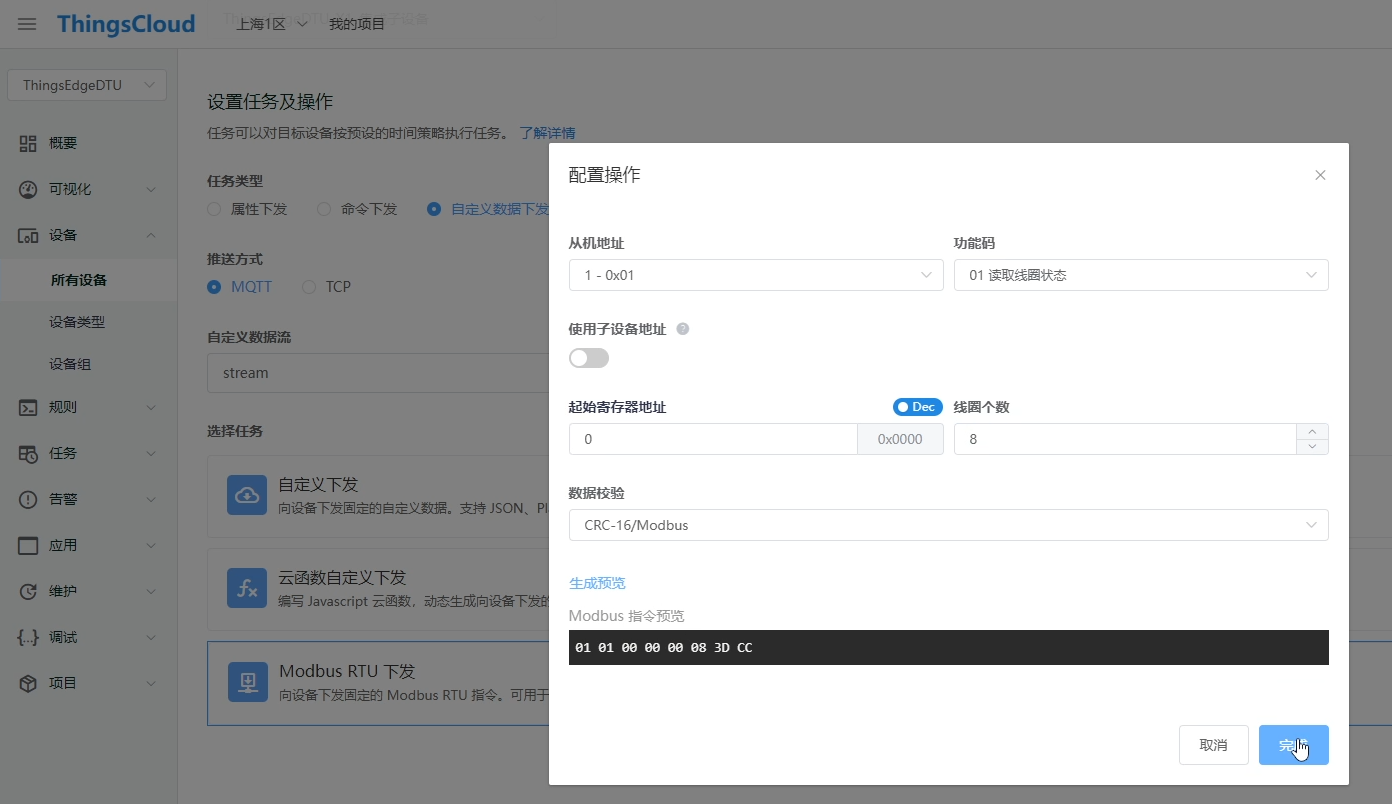Click the 自定义数据流 stream field

pos(378,373)
